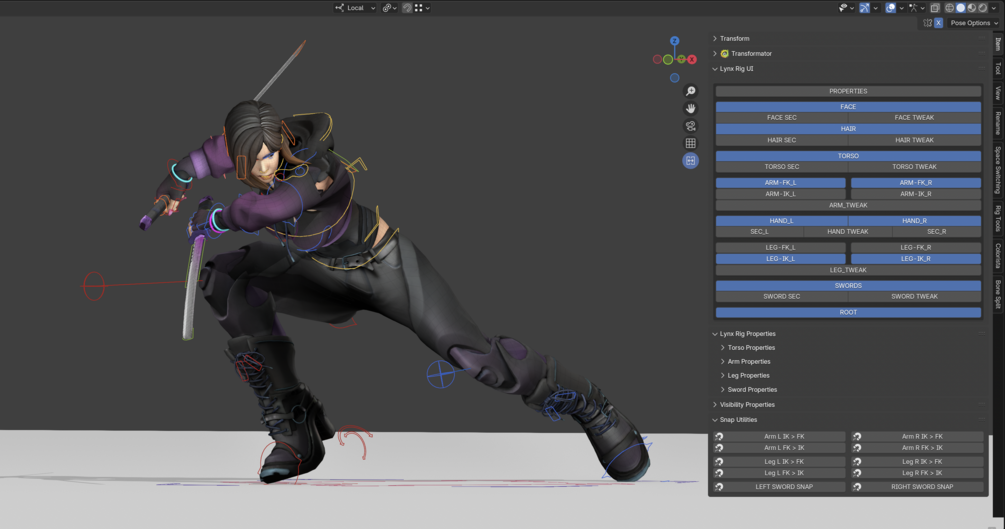Click LEFT SWORD SNAP button

(779, 487)
